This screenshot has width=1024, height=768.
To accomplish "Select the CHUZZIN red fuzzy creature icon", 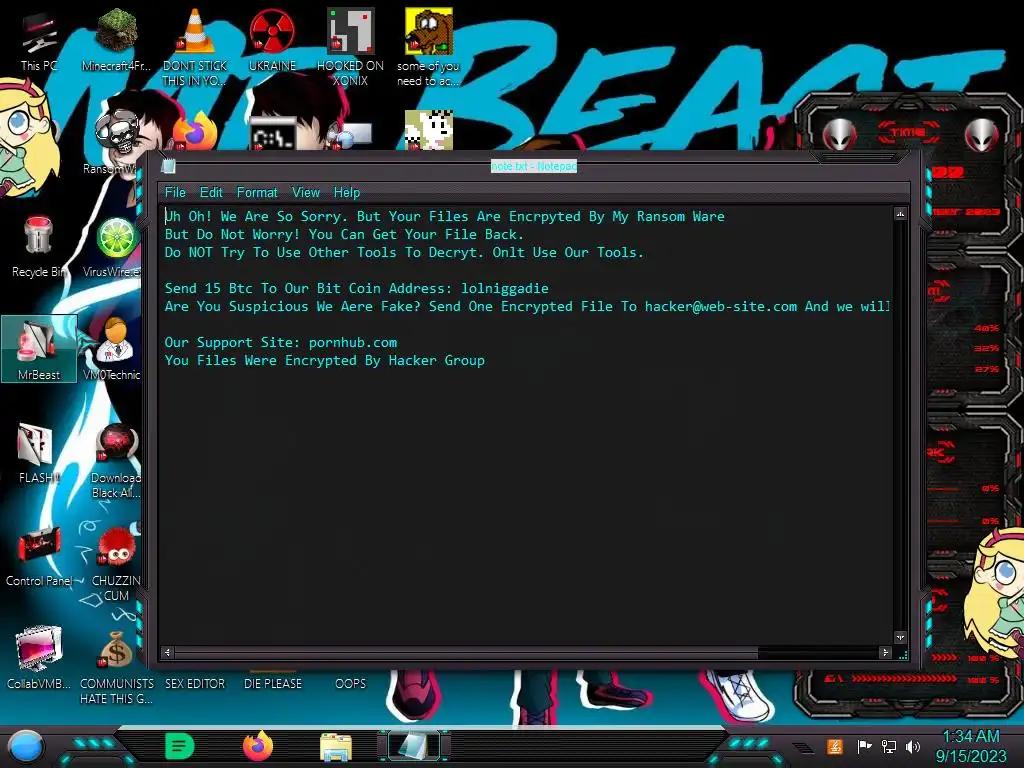I will click(x=116, y=563).
